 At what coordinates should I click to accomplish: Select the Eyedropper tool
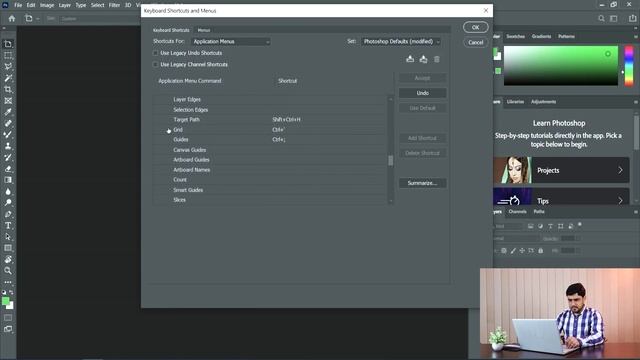click(x=8, y=112)
